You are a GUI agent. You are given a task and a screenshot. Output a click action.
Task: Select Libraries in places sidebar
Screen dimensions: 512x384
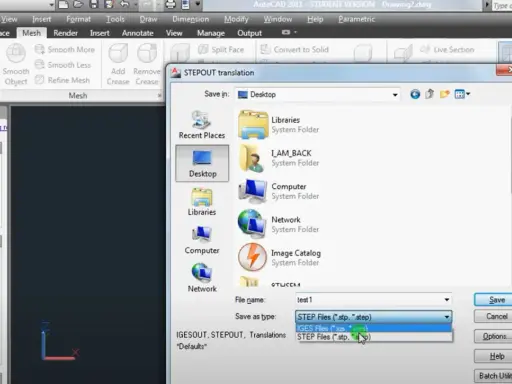click(x=202, y=202)
